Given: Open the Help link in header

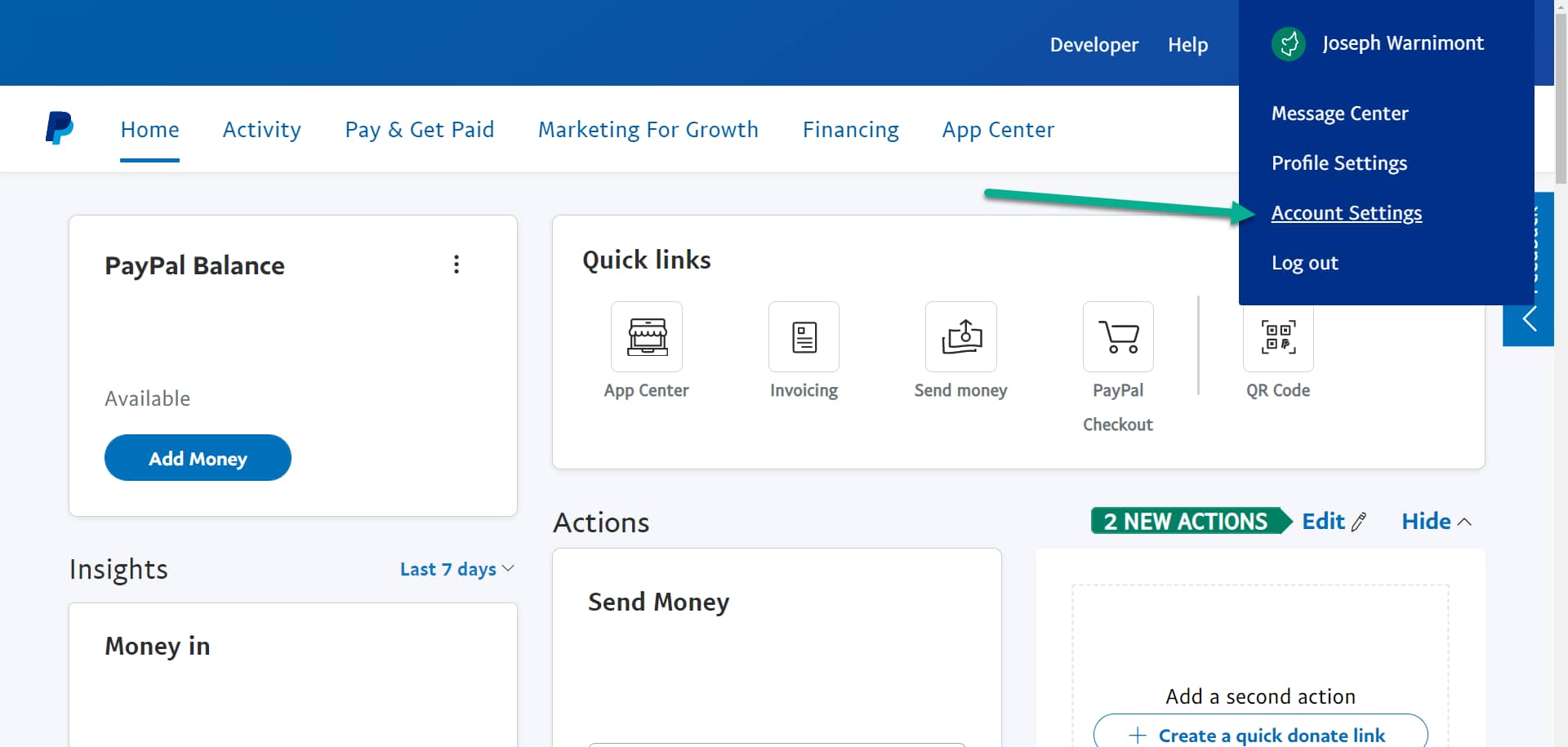Looking at the screenshot, I should coord(1187,45).
